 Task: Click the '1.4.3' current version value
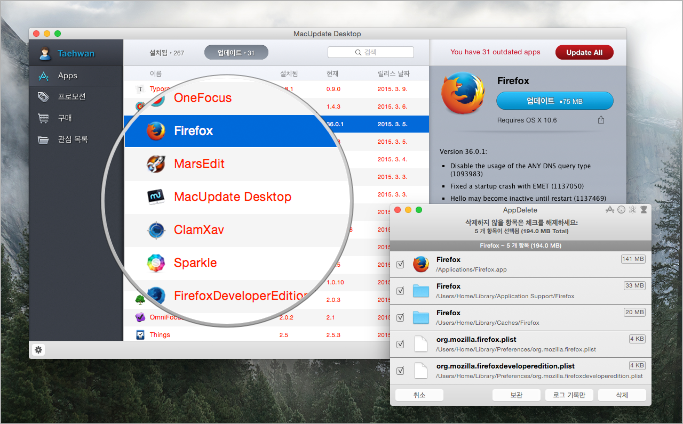[333, 106]
